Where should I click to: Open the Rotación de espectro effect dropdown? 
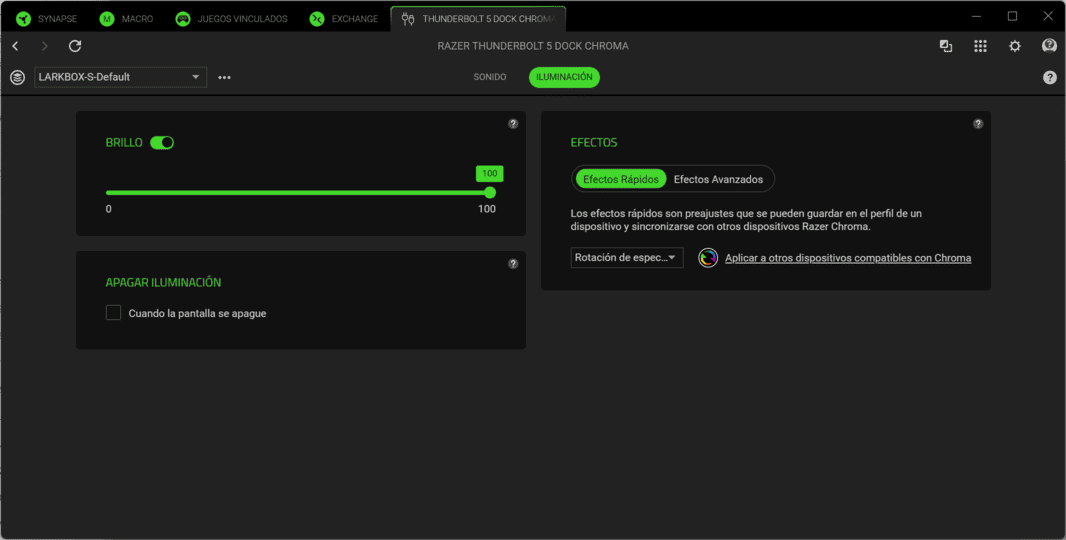627,258
